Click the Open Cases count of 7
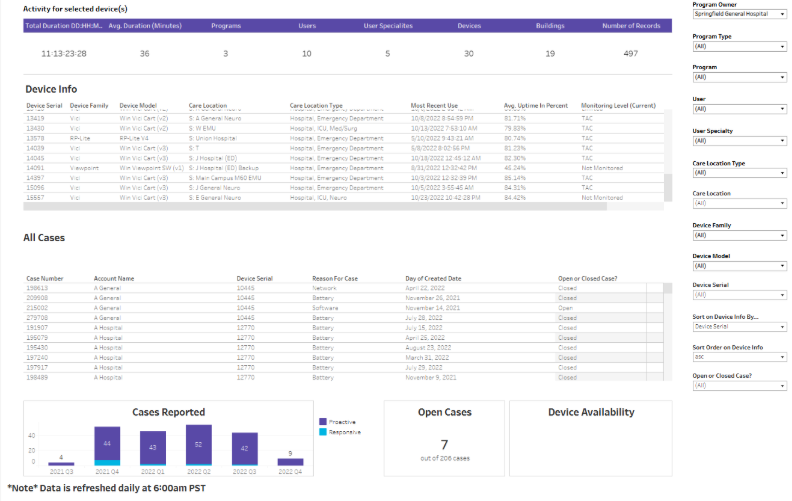The width and height of the screenshot is (792, 501). click(x=443, y=442)
